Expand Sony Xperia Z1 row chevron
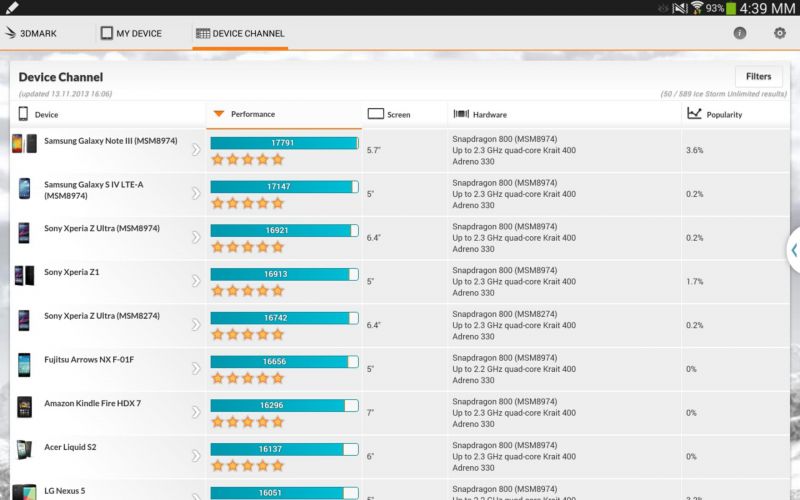 (x=196, y=281)
